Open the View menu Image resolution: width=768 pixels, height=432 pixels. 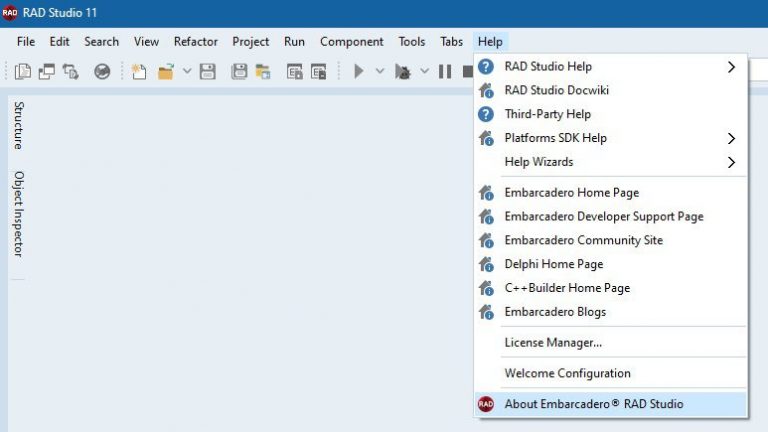[146, 42]
